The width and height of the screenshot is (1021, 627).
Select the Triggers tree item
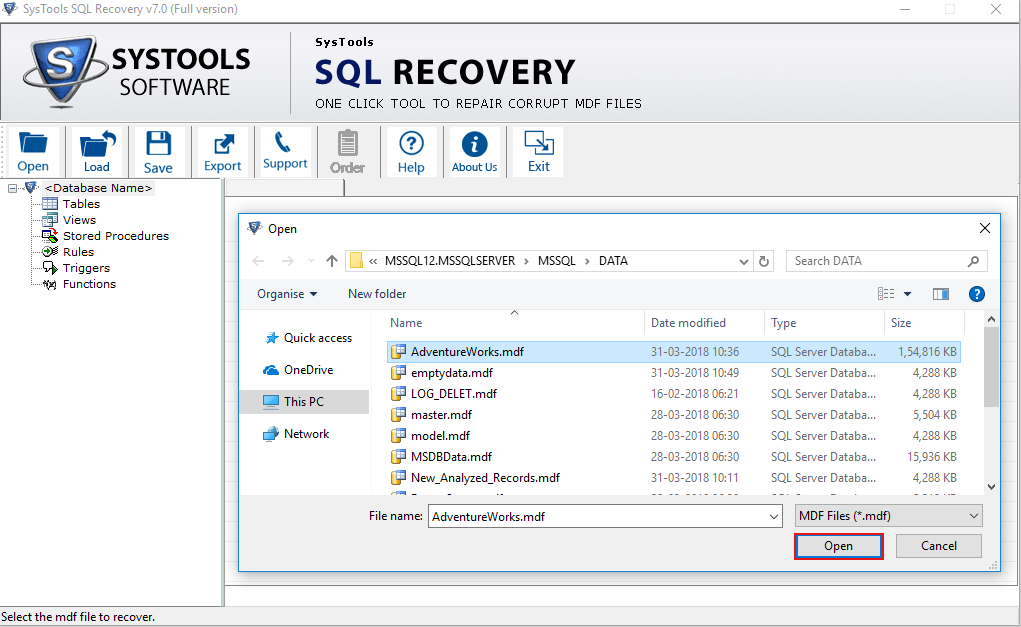tap(86, 268)
